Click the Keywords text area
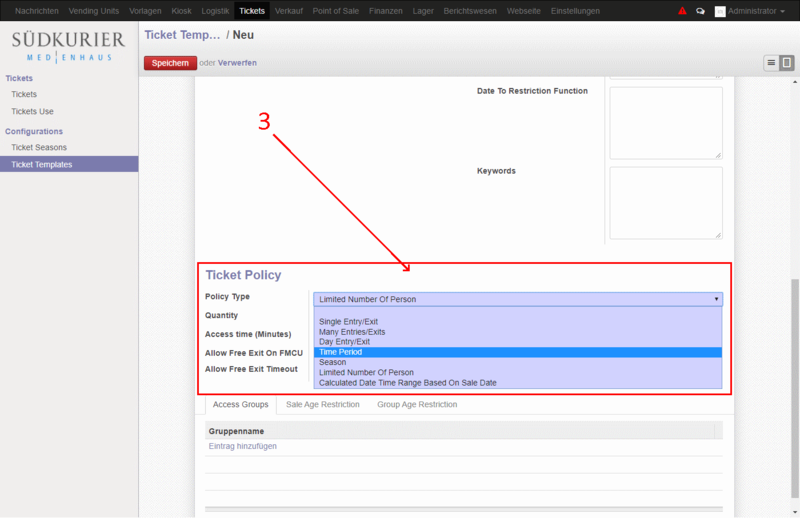 click(x=666, y=203)
